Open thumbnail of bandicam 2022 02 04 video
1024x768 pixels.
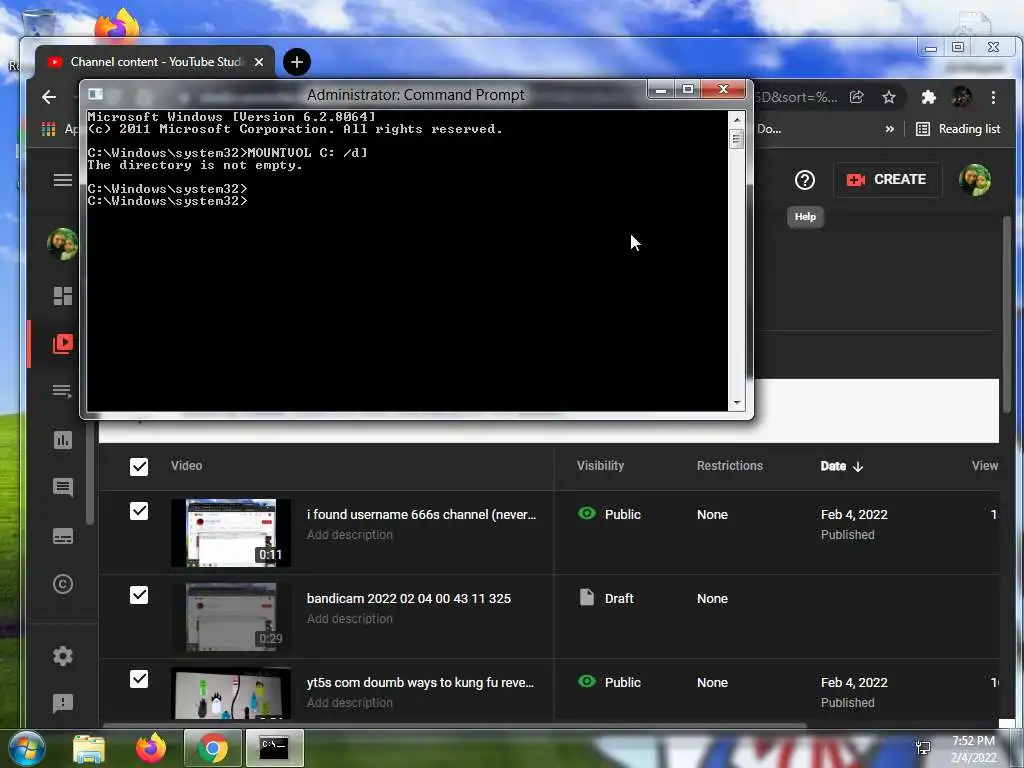(x=231, y=616)
